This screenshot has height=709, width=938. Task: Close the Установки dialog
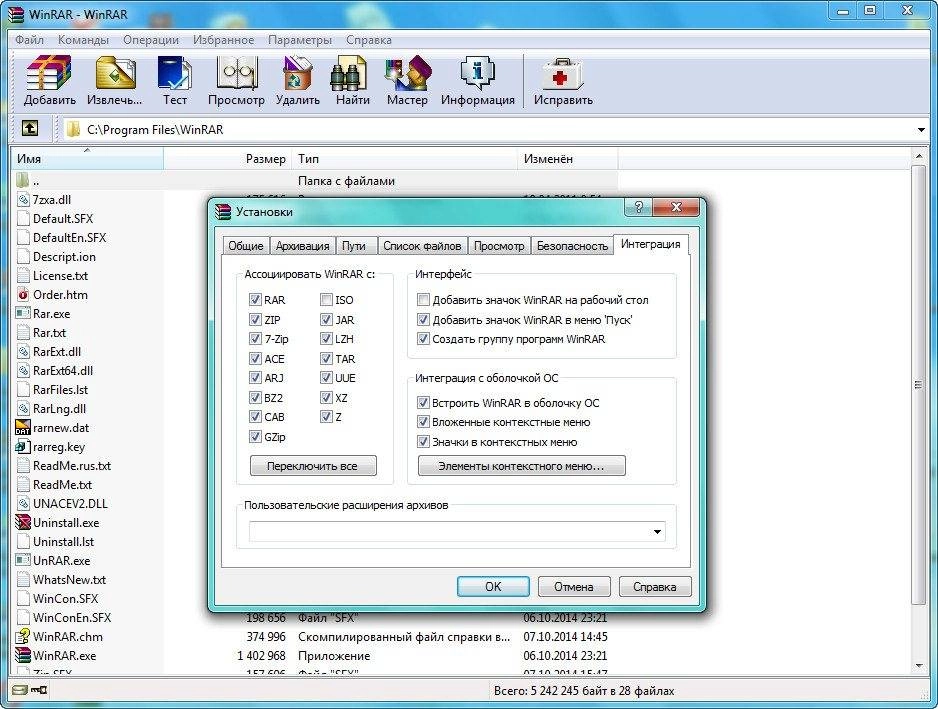point(676,207)
